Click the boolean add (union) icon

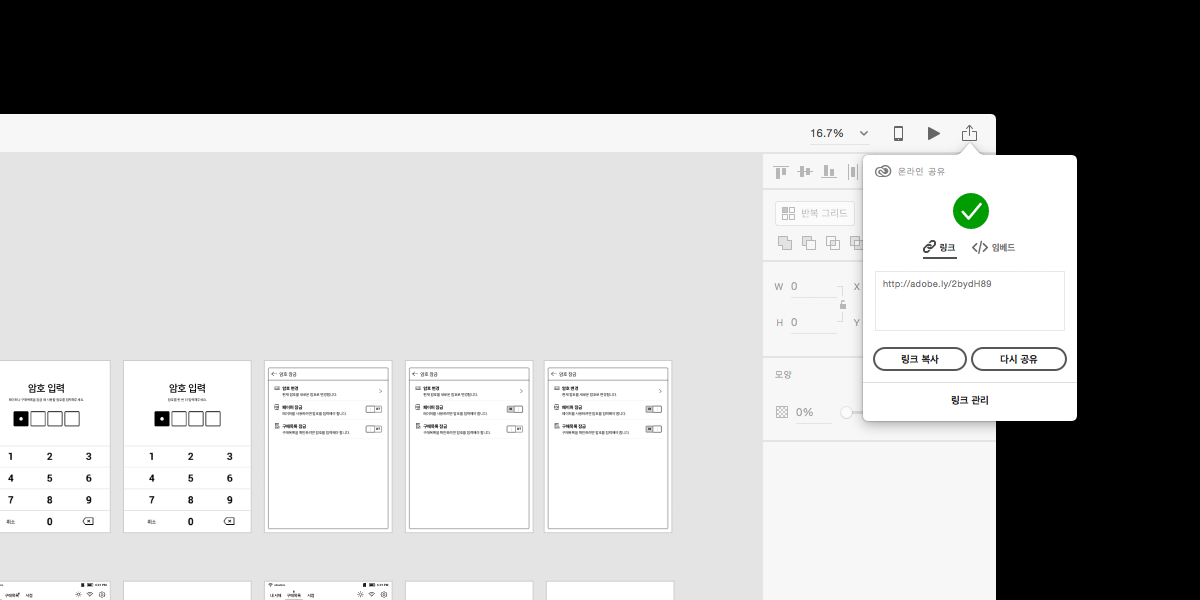(785, 242)
